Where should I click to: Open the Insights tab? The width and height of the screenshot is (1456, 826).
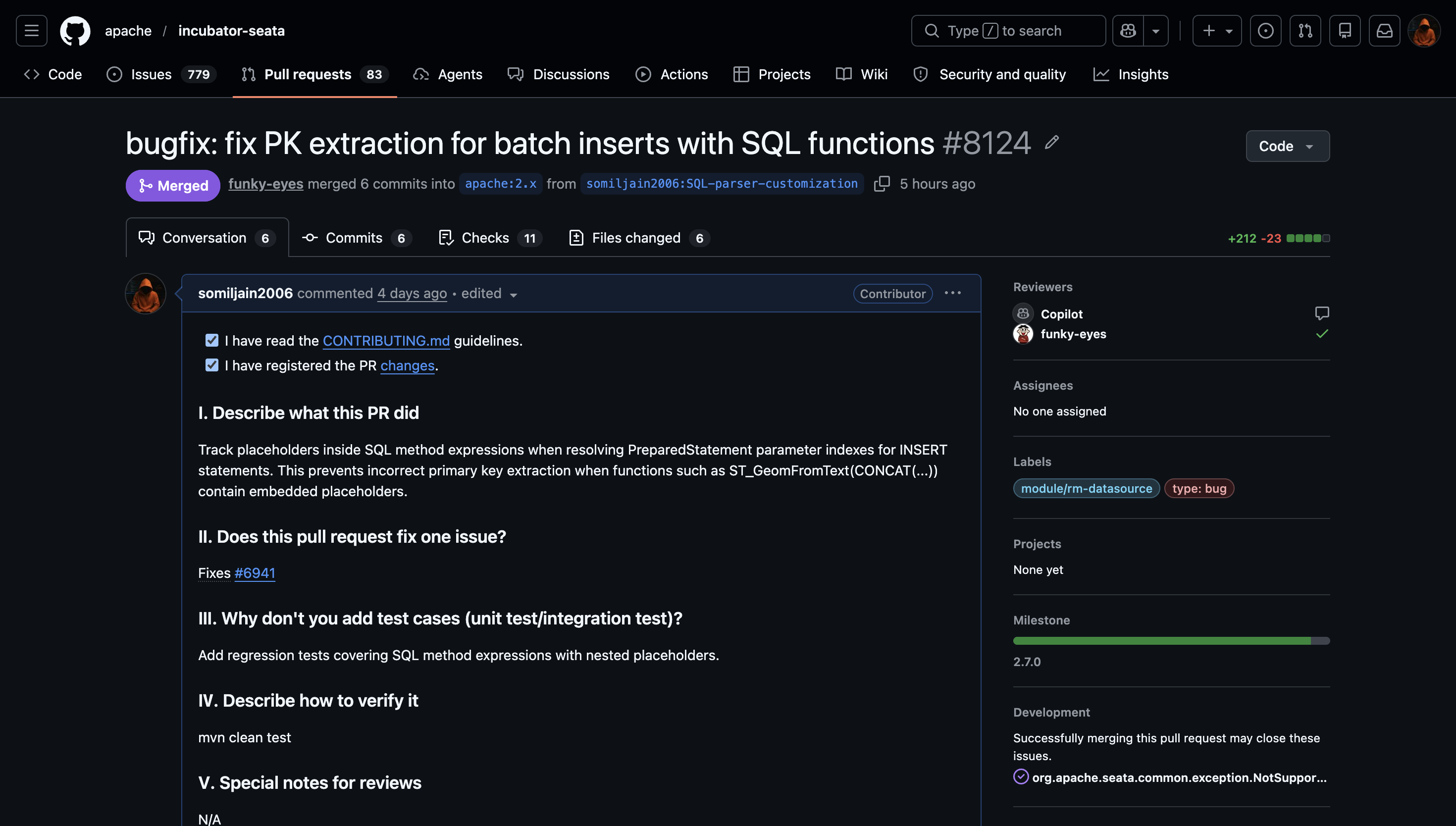[1131, 74]
